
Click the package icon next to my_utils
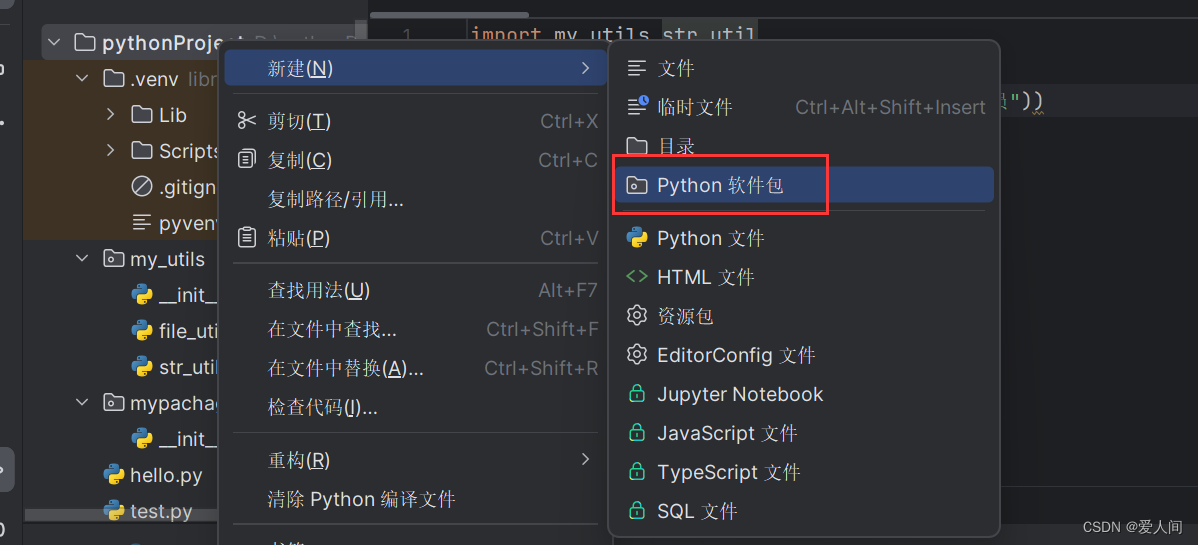113,259
